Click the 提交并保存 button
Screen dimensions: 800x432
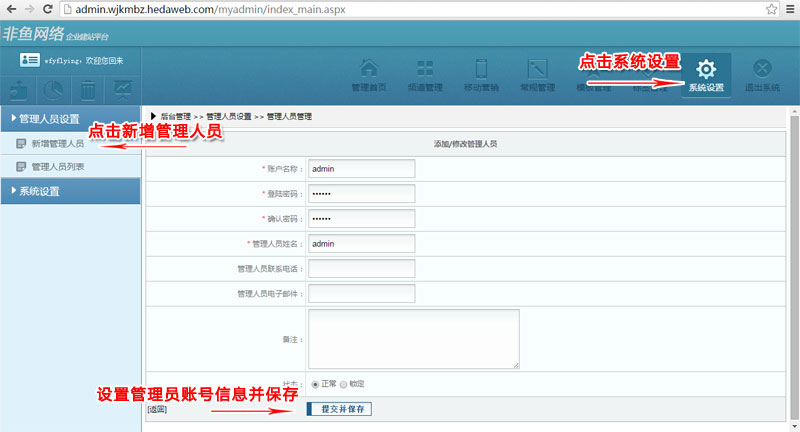[339, 409]
